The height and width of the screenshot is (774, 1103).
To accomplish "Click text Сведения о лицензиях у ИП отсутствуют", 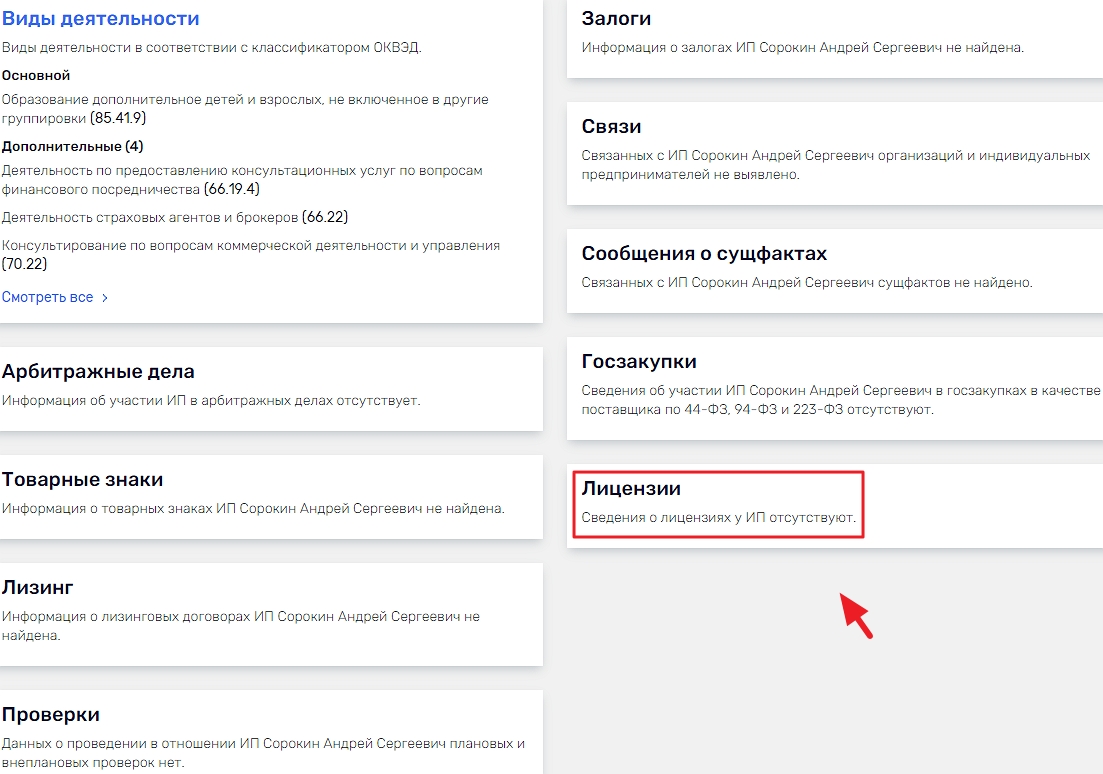I will pyautogui.click(x=719, y=520).
